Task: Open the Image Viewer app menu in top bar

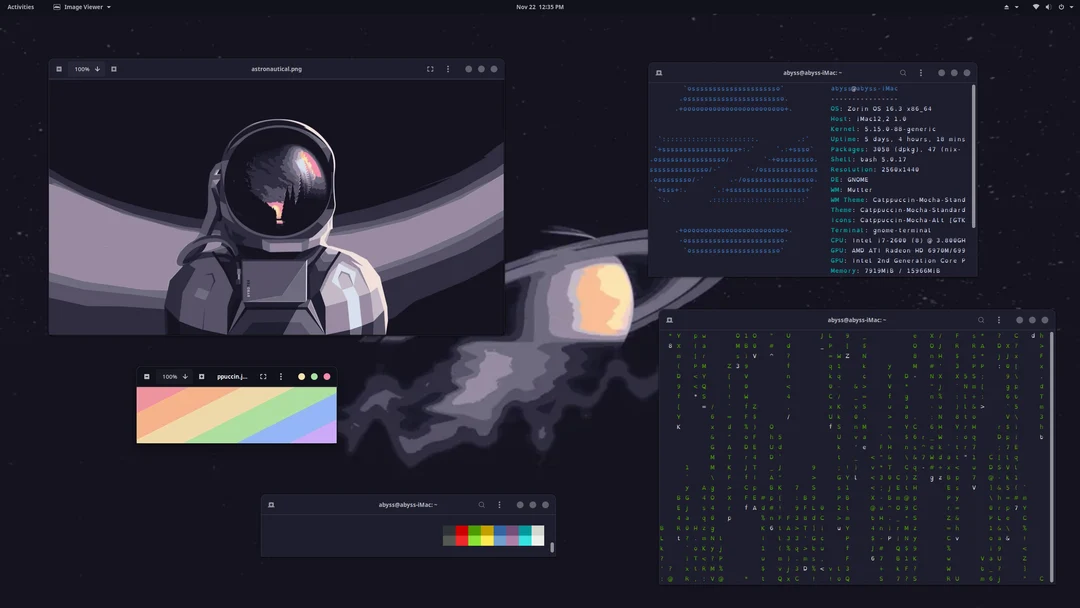Action: pyautogui.click(x=81, y=7)
